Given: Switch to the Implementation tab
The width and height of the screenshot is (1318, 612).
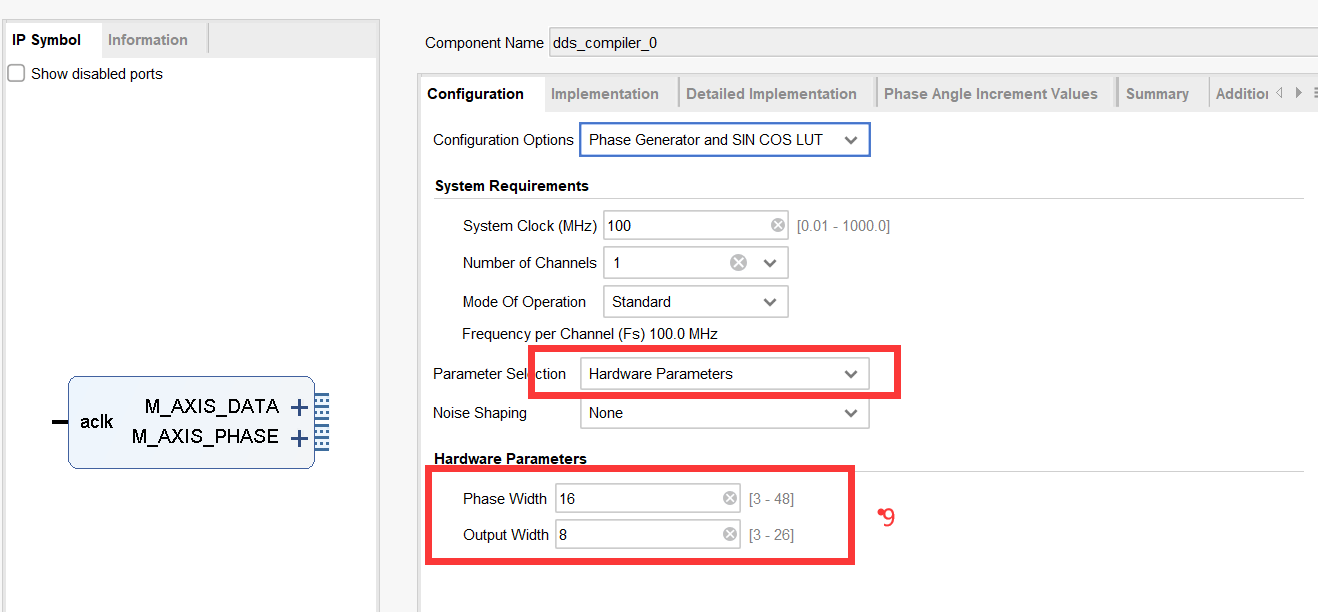Looking at the screenshot, I should point(604,94).
